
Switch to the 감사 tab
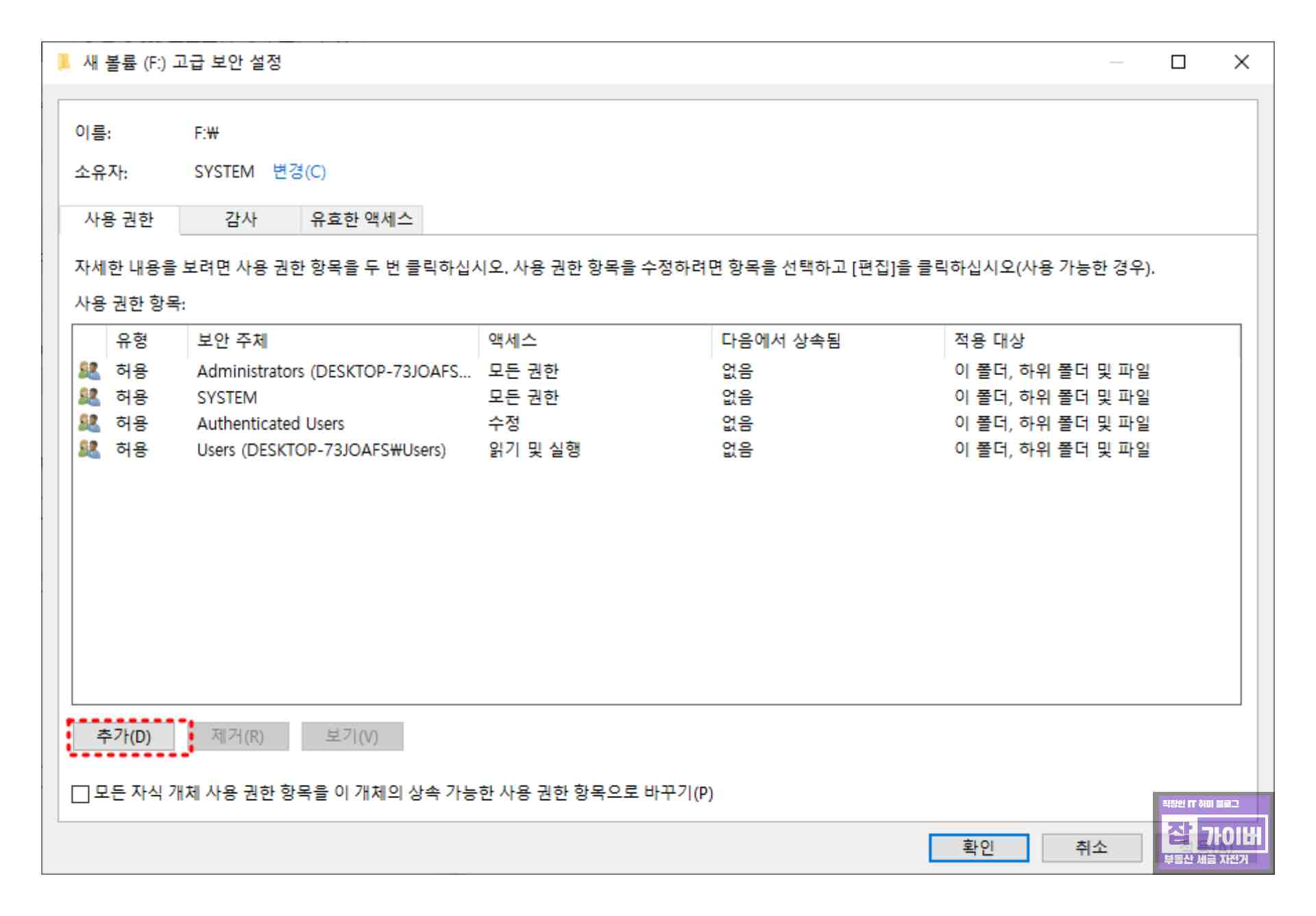(241, 219)
